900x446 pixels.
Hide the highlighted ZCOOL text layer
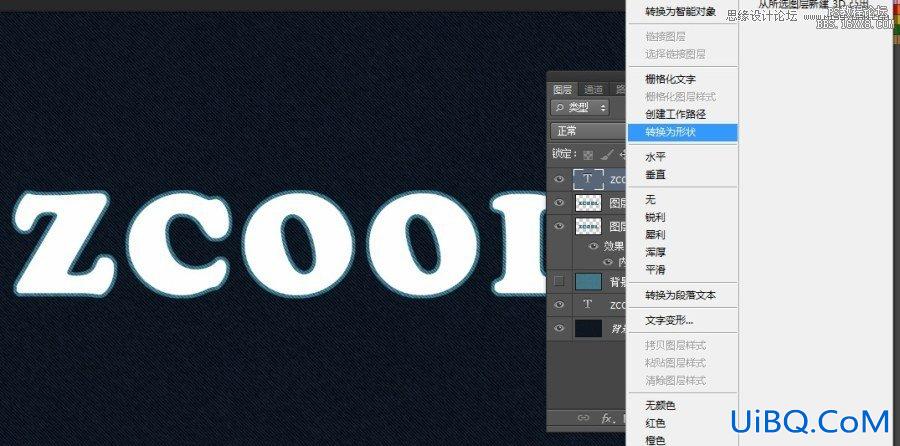click(559, 179)
